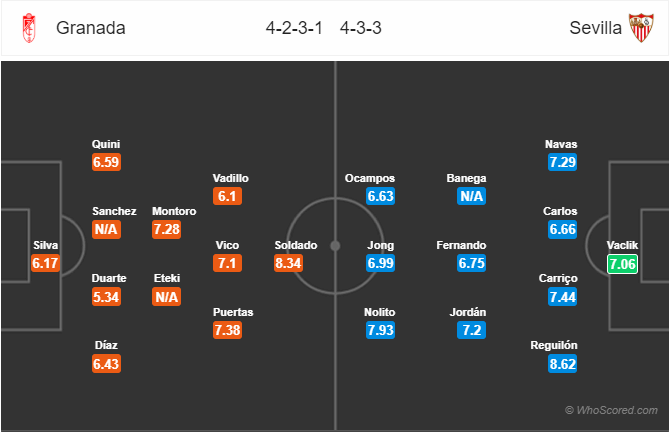Viewport: 670px width, 432px height.
Task: Click the WhoScored.com watermark
Action: click(x=611, y=410)
